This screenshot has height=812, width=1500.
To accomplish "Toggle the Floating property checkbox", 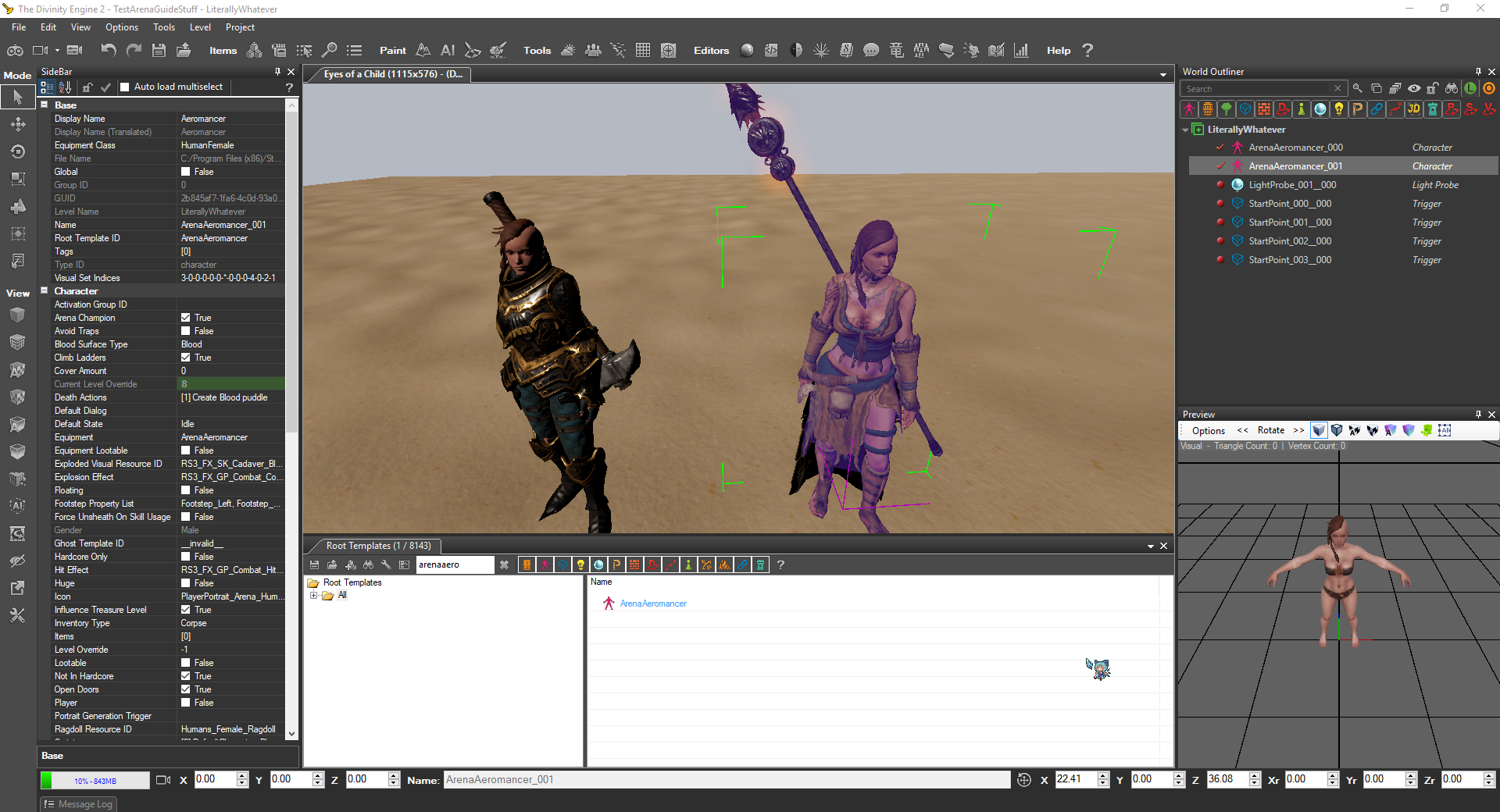I will pyautogui.click(x=186, y=490).
